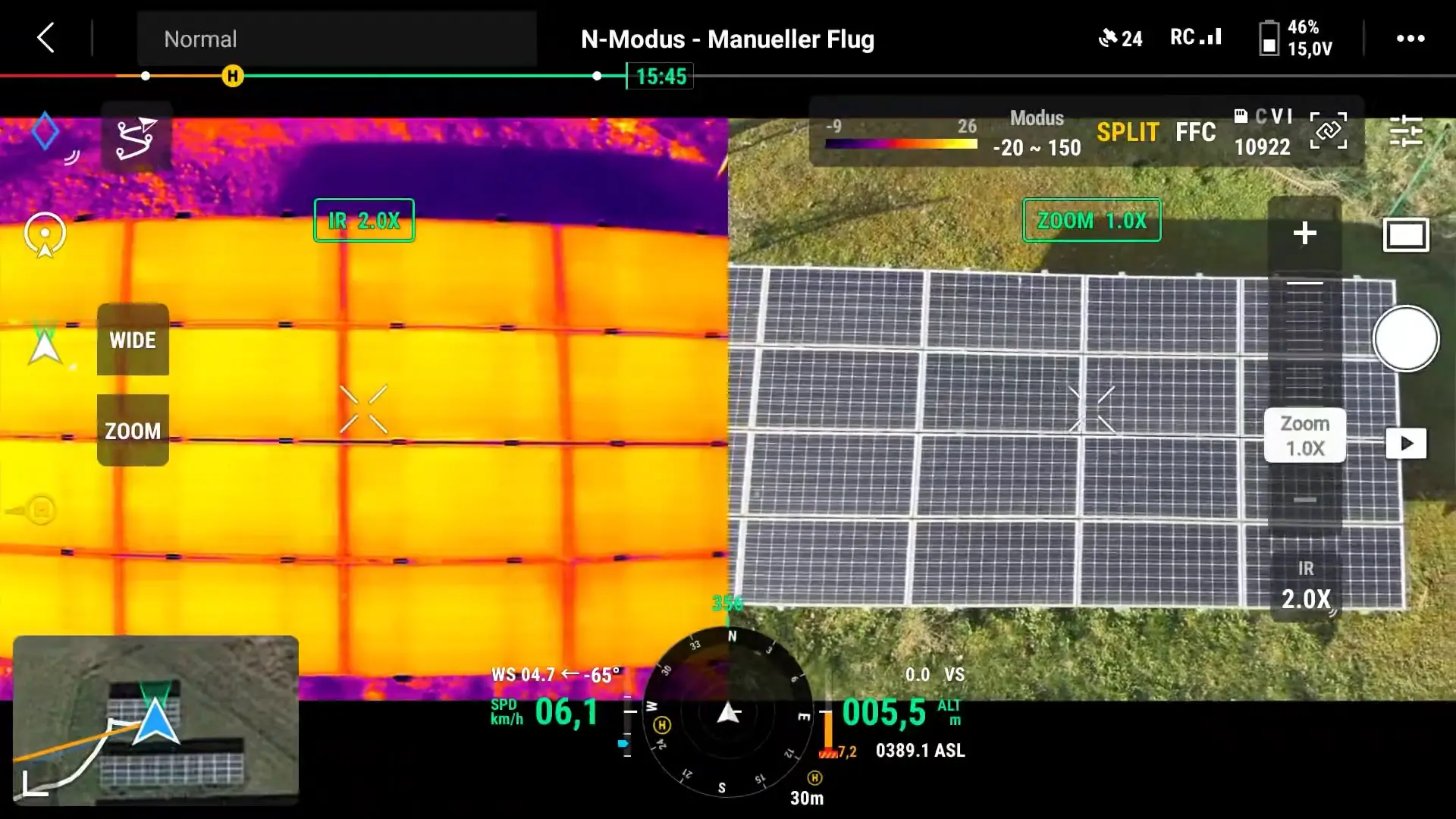Tap the gimbal orientation circle icon
Viewport: 1456px width, 819px height.
pos(45,234)
